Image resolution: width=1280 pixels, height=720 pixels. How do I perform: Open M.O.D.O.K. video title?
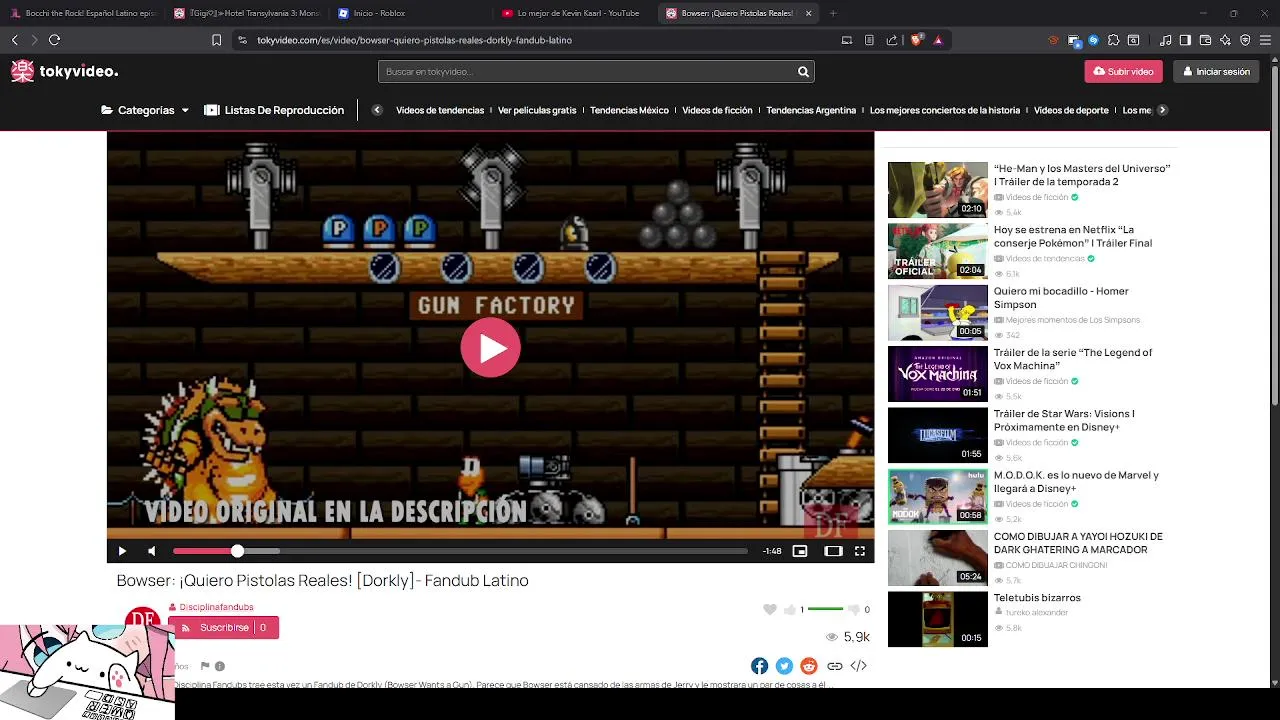[x=1076, y=482]
